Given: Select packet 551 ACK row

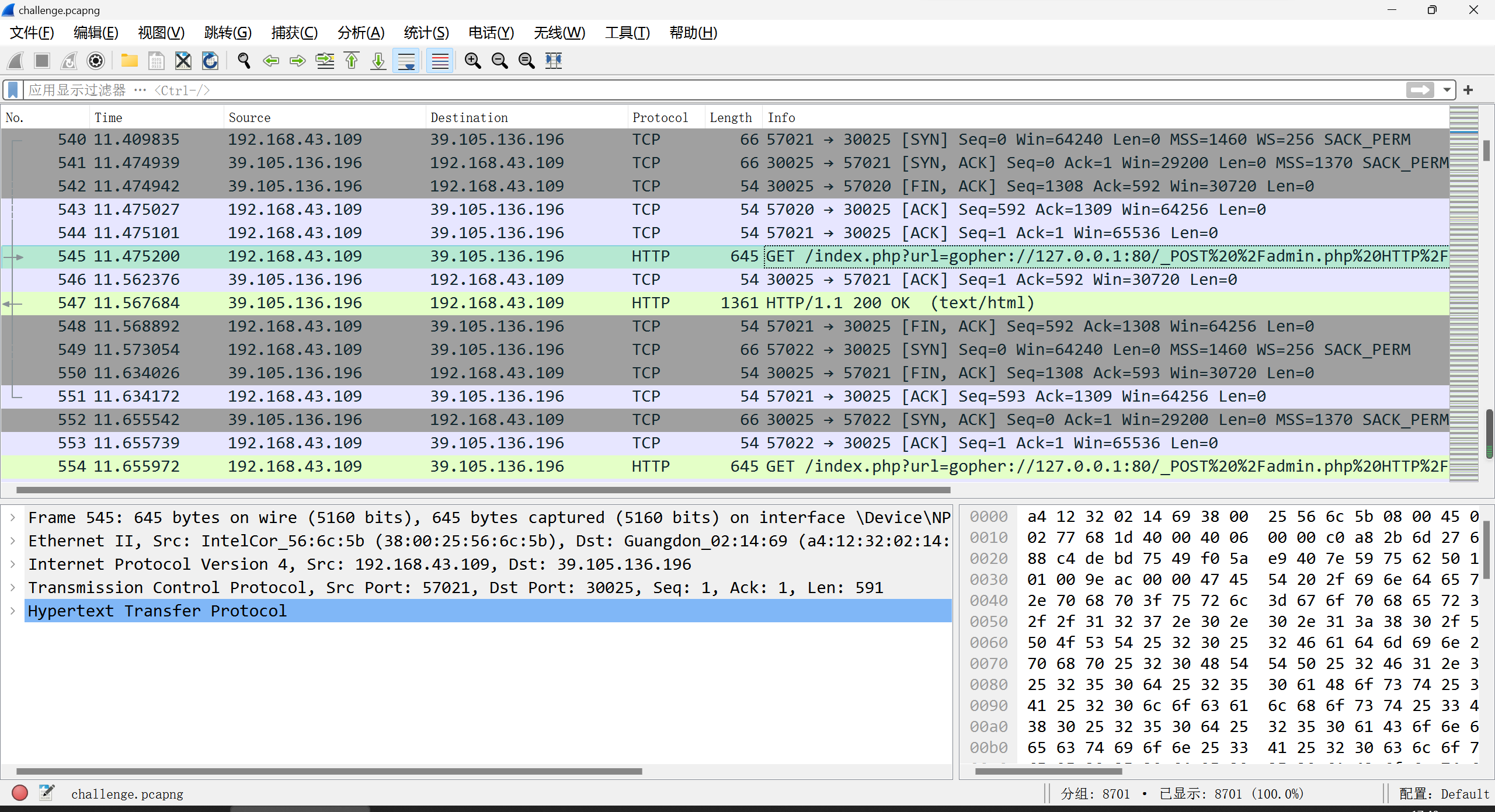Looking at the screenshot, I should coord(725,396).
